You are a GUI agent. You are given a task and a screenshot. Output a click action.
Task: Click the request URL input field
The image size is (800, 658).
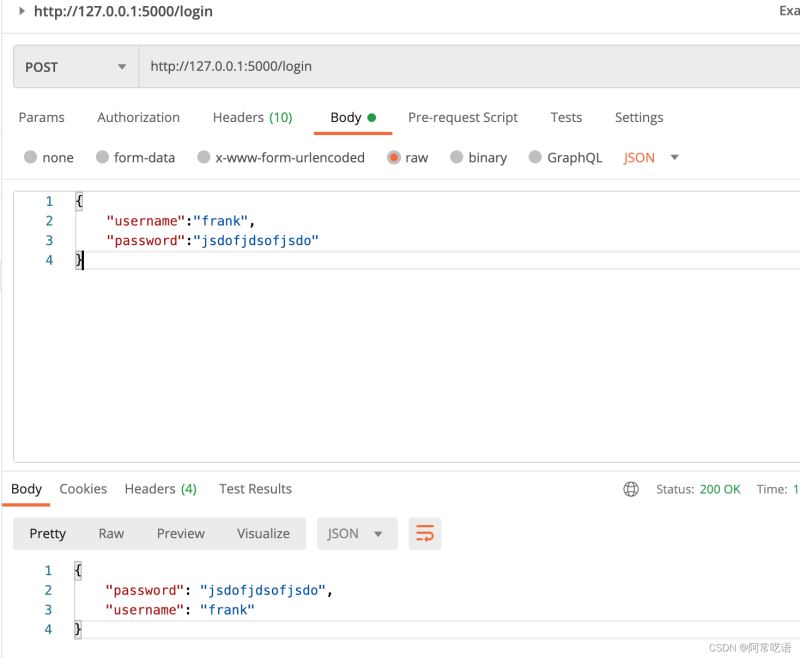tap(460, 67)
